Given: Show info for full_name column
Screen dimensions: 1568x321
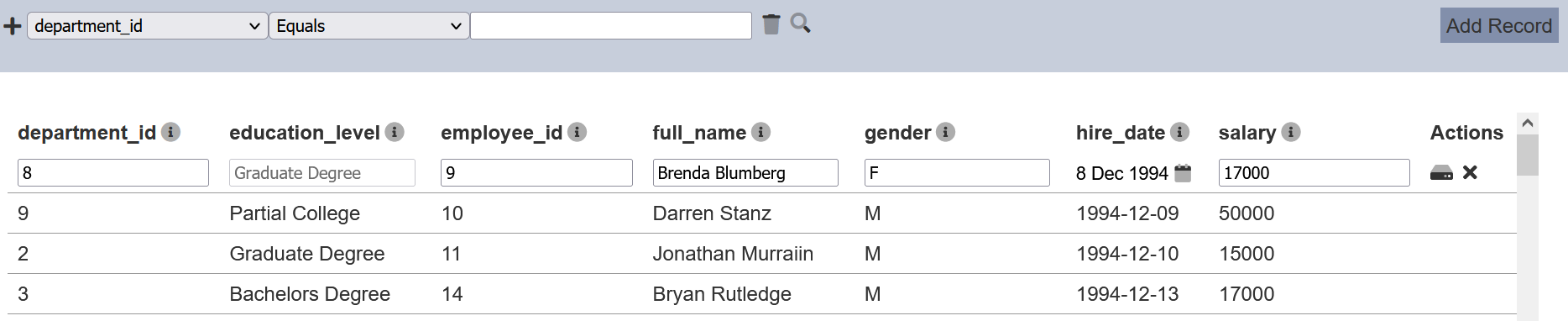Looking at the screenshot, I should (760, 132).
